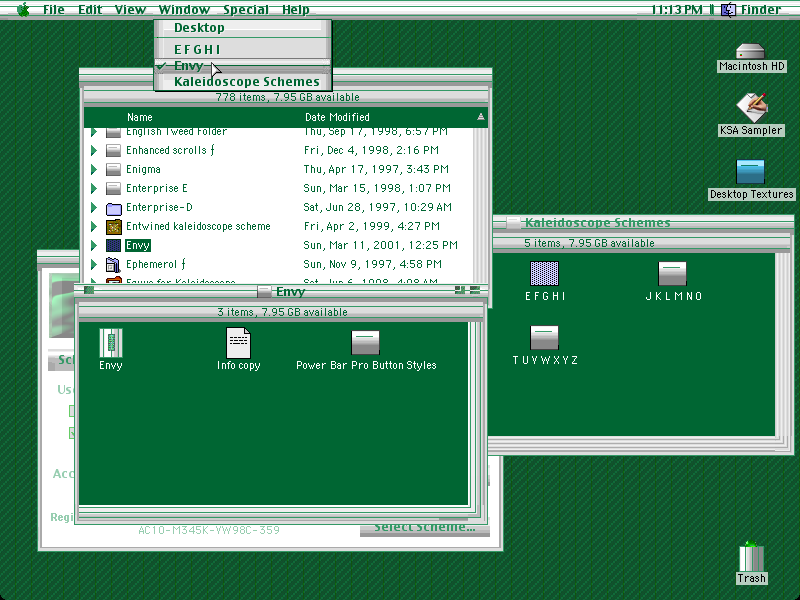Screen dimensions: 800x600
Task: Expand the Envy folder disclosure triangle
Action: pyautogui.click(x=93, y=245)
